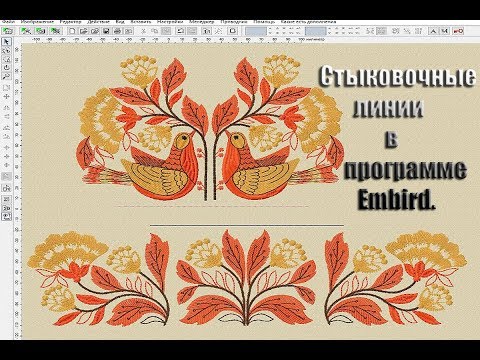Viewport: 480px width, 360px height.
Task: Open the Настройки menu
Action: pos(170,22)
